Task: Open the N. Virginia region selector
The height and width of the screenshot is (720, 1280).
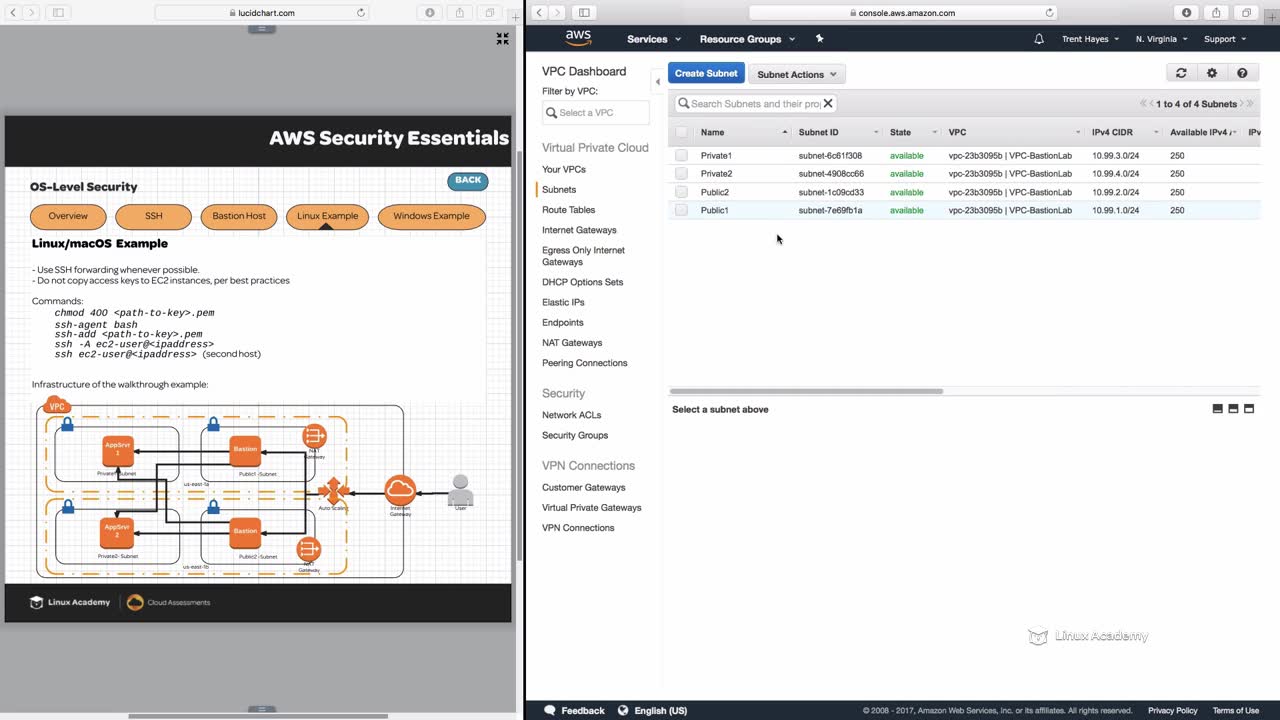Action: [1161, 39]
